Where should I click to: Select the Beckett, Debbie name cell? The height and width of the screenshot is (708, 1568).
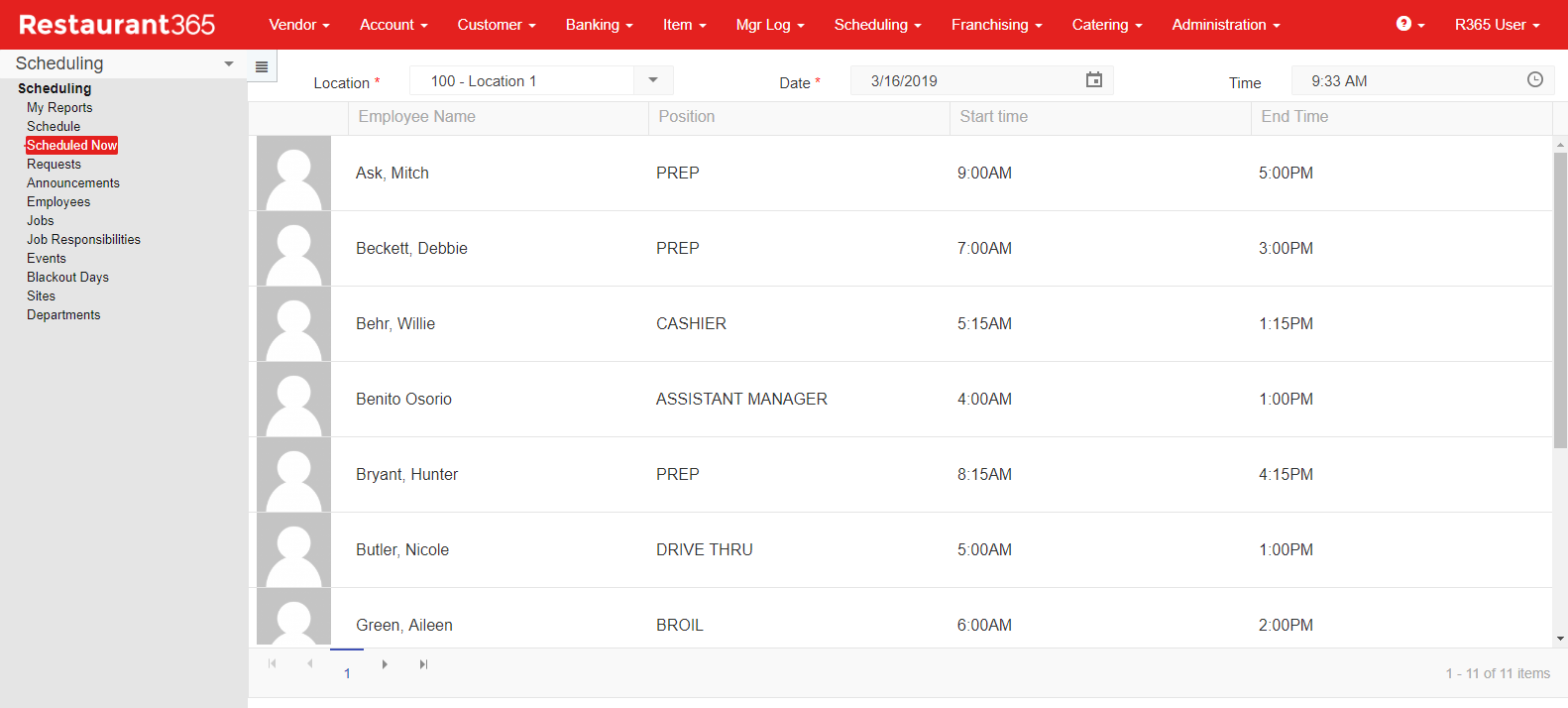point(411,249)
